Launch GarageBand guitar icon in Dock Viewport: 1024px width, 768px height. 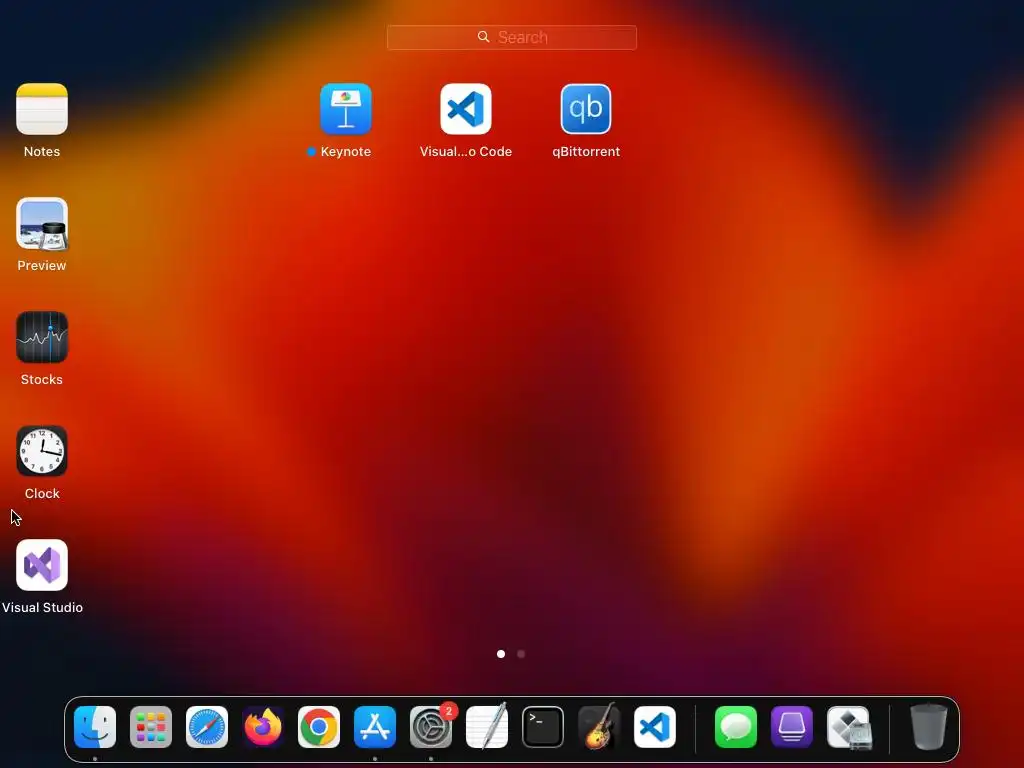point(599,726)
